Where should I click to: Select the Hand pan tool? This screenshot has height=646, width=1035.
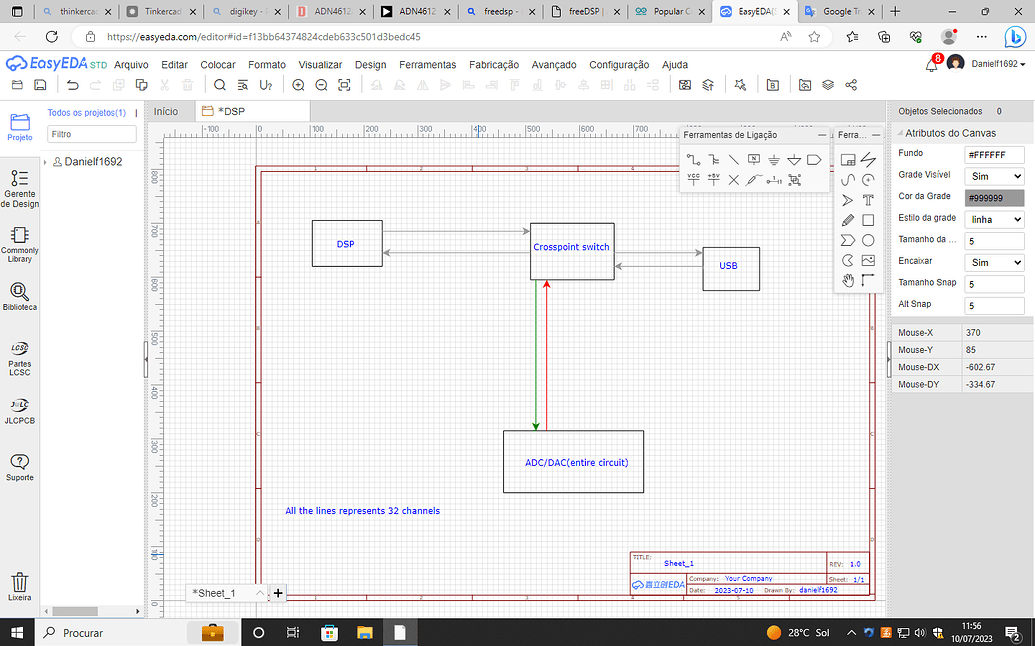(x=847, y=279)
